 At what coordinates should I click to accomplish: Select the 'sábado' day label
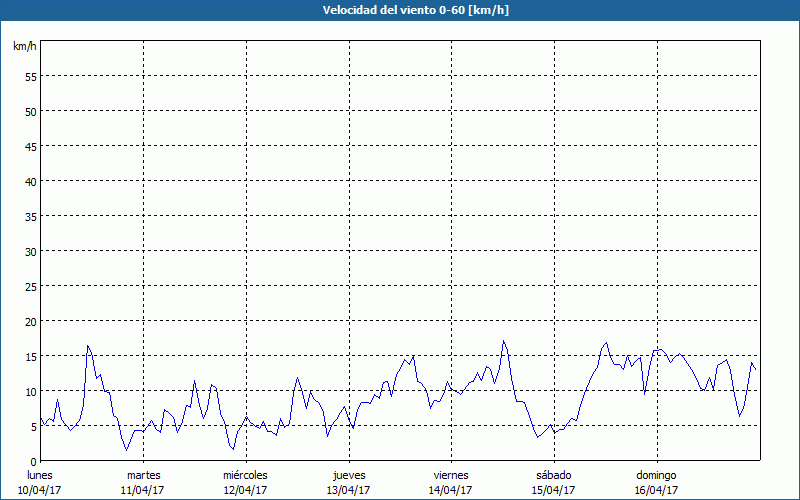[553, 475]
